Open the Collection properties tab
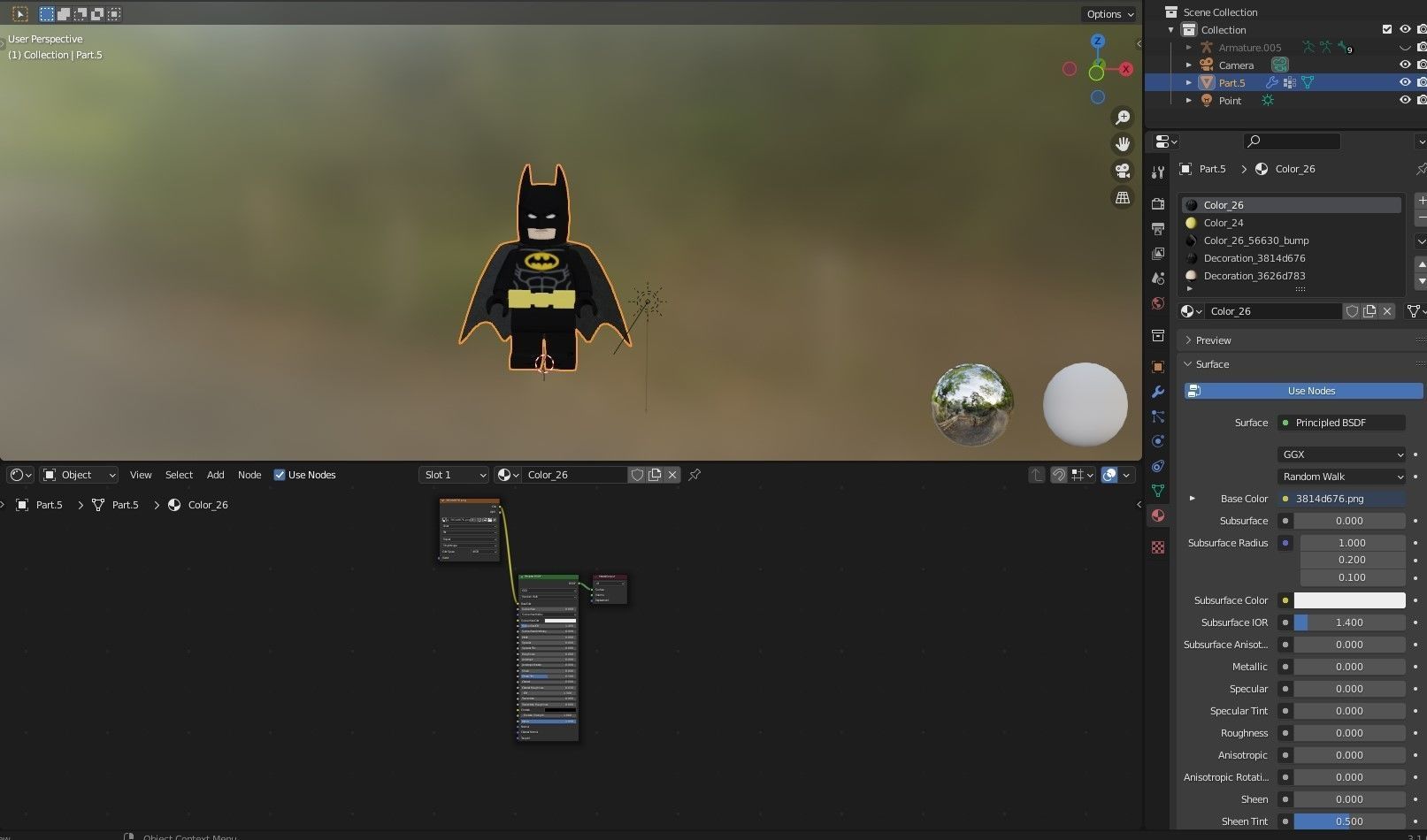This screenshot has height=840, width=1427. pyautogui.click(x=1158, y=335)
